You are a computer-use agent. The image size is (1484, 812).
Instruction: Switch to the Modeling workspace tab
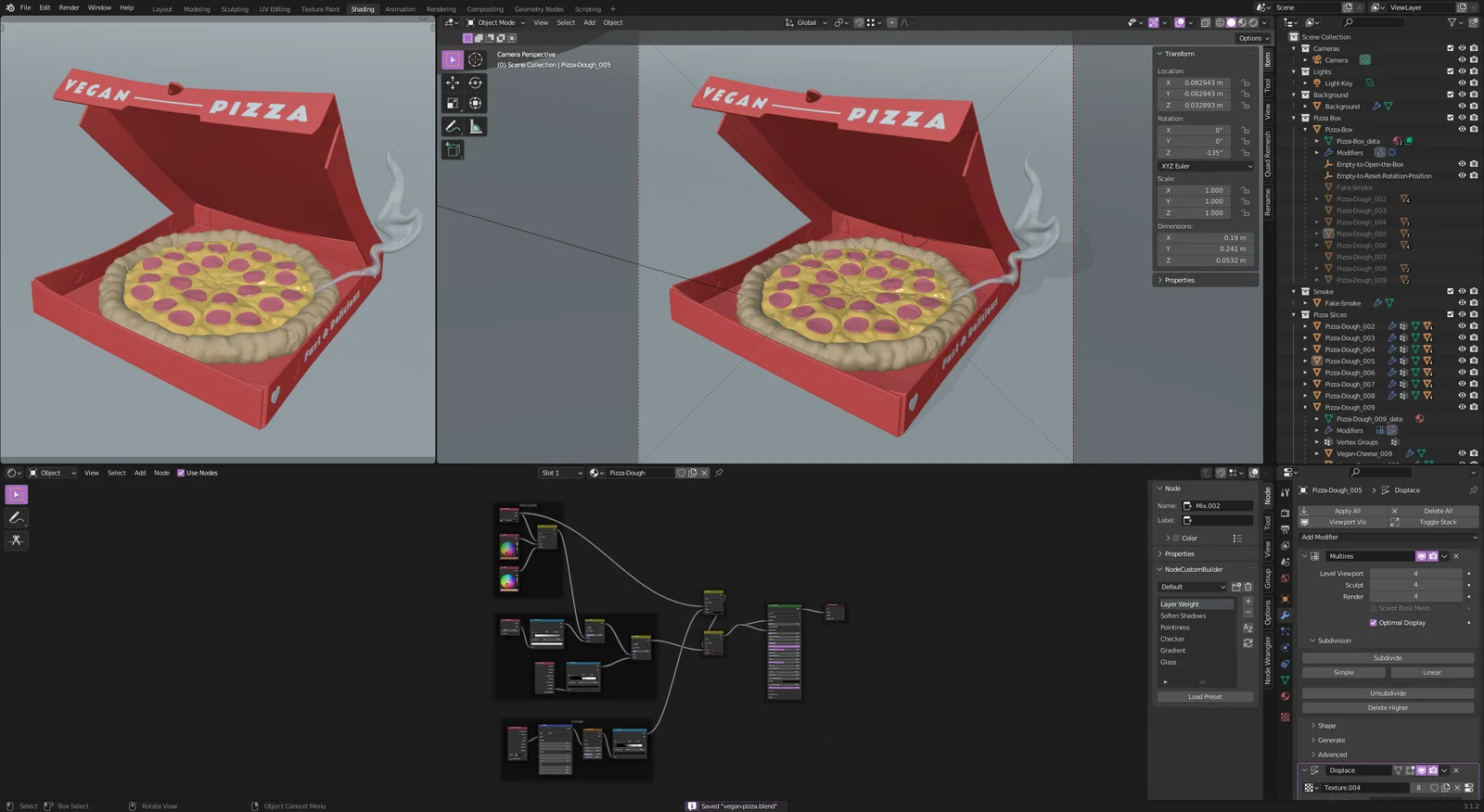click(x=197, y=8)
